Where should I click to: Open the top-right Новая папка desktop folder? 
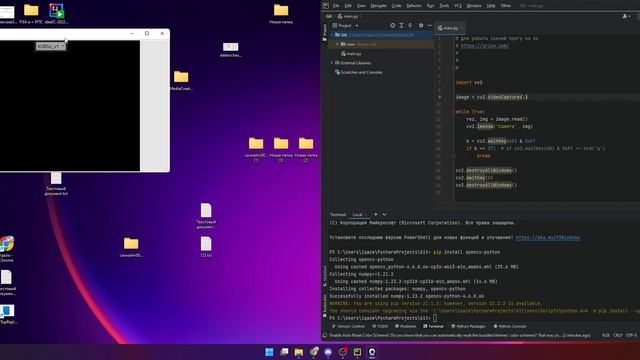[281, 14]
